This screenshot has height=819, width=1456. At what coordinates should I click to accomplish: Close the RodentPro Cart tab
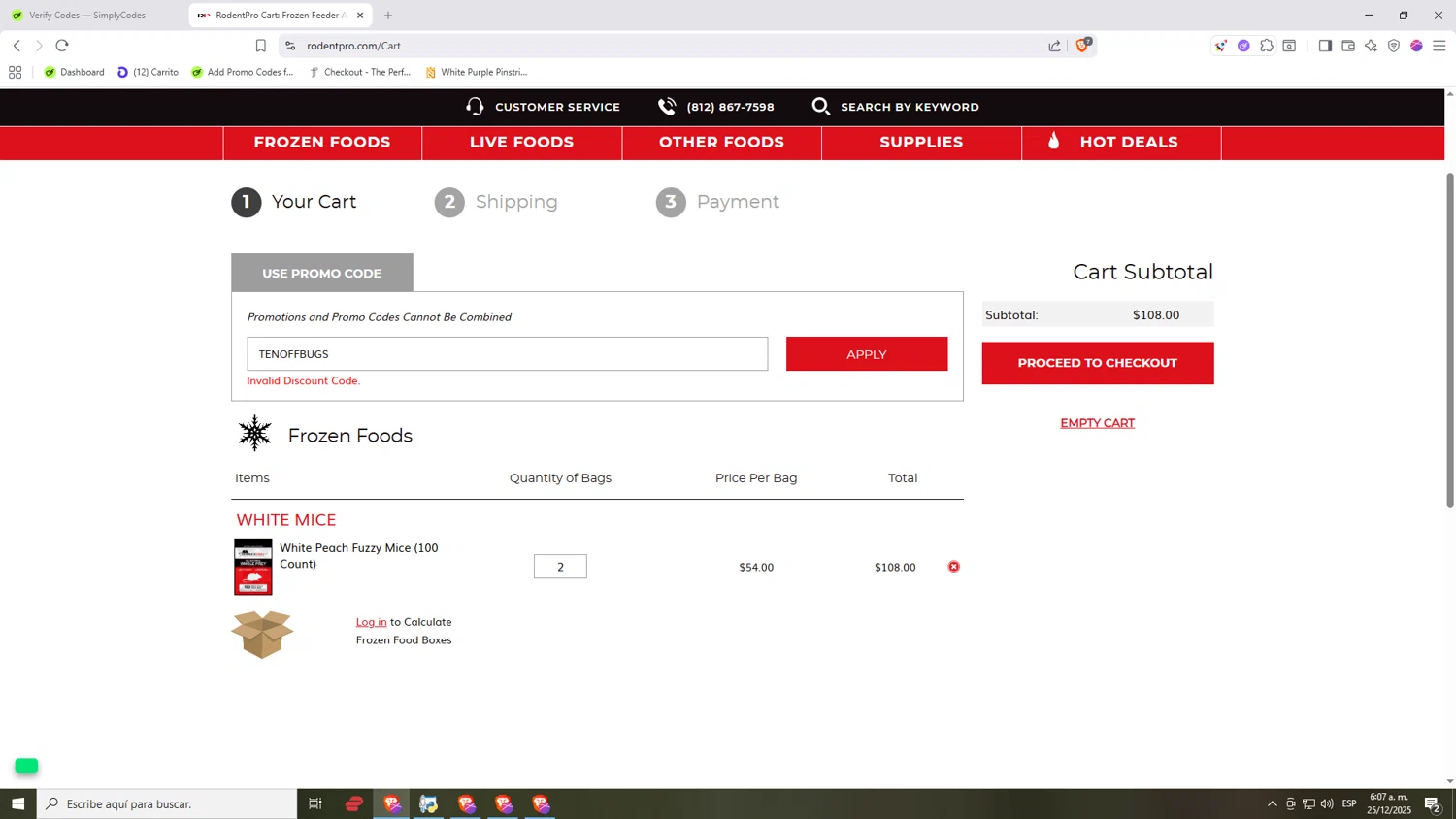click(x=360, y=16)
